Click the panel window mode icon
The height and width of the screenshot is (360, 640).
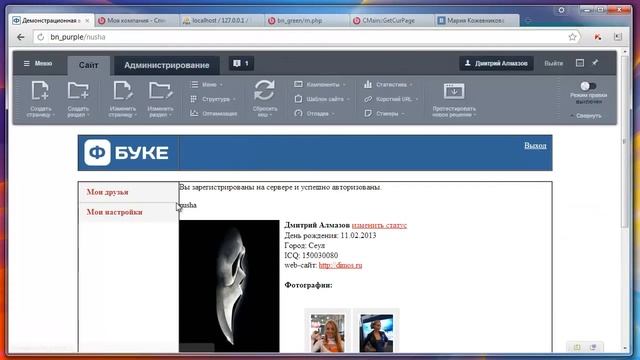[x=580, y=63]
